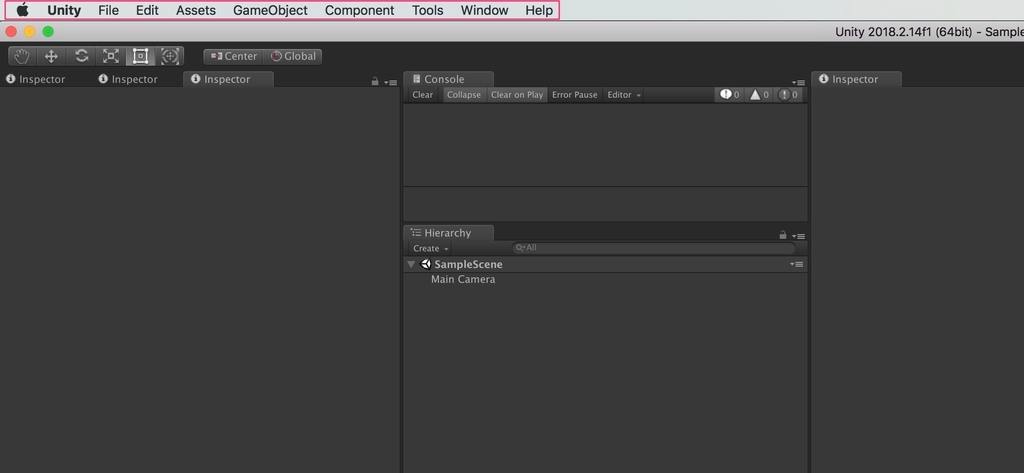Focus the Hierarchy search field
This screenshot has width=1024, height=473.
(654, 248)
